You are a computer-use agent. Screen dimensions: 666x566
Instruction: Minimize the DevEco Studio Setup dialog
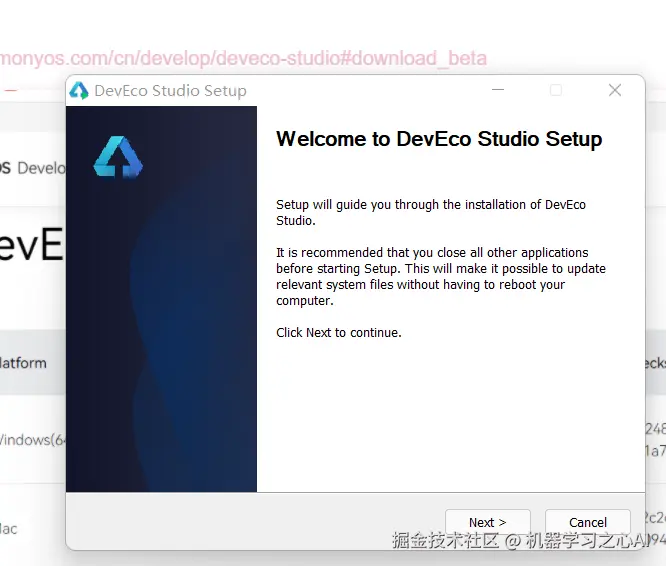(x=498, y=90)
